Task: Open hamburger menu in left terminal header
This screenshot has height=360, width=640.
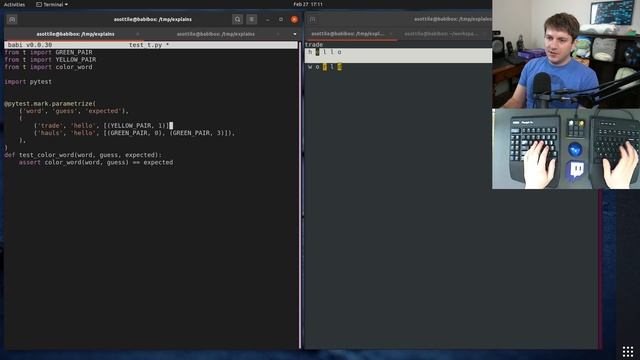Action: pyautogui.click(x=251, y=19)
